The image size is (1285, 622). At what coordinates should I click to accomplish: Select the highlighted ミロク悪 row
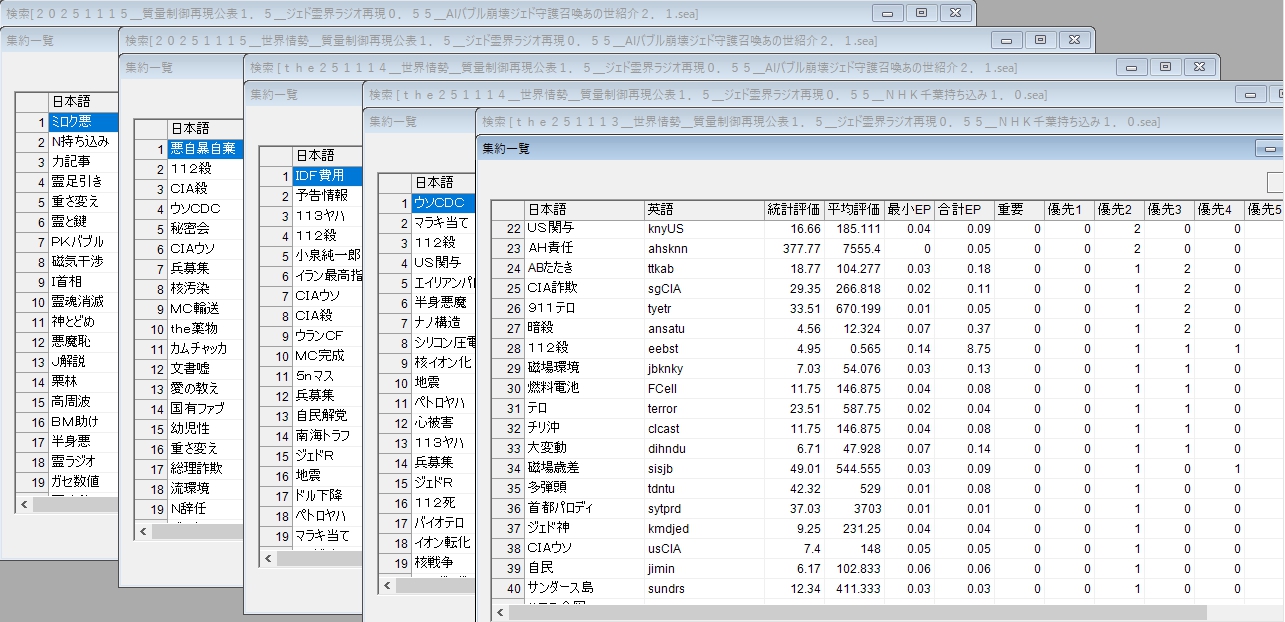pyautogui.click(x=83, y=121)
